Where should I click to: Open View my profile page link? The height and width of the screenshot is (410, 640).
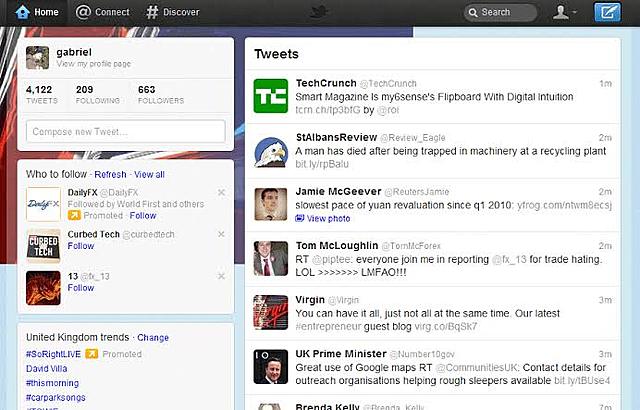[93, 64]
